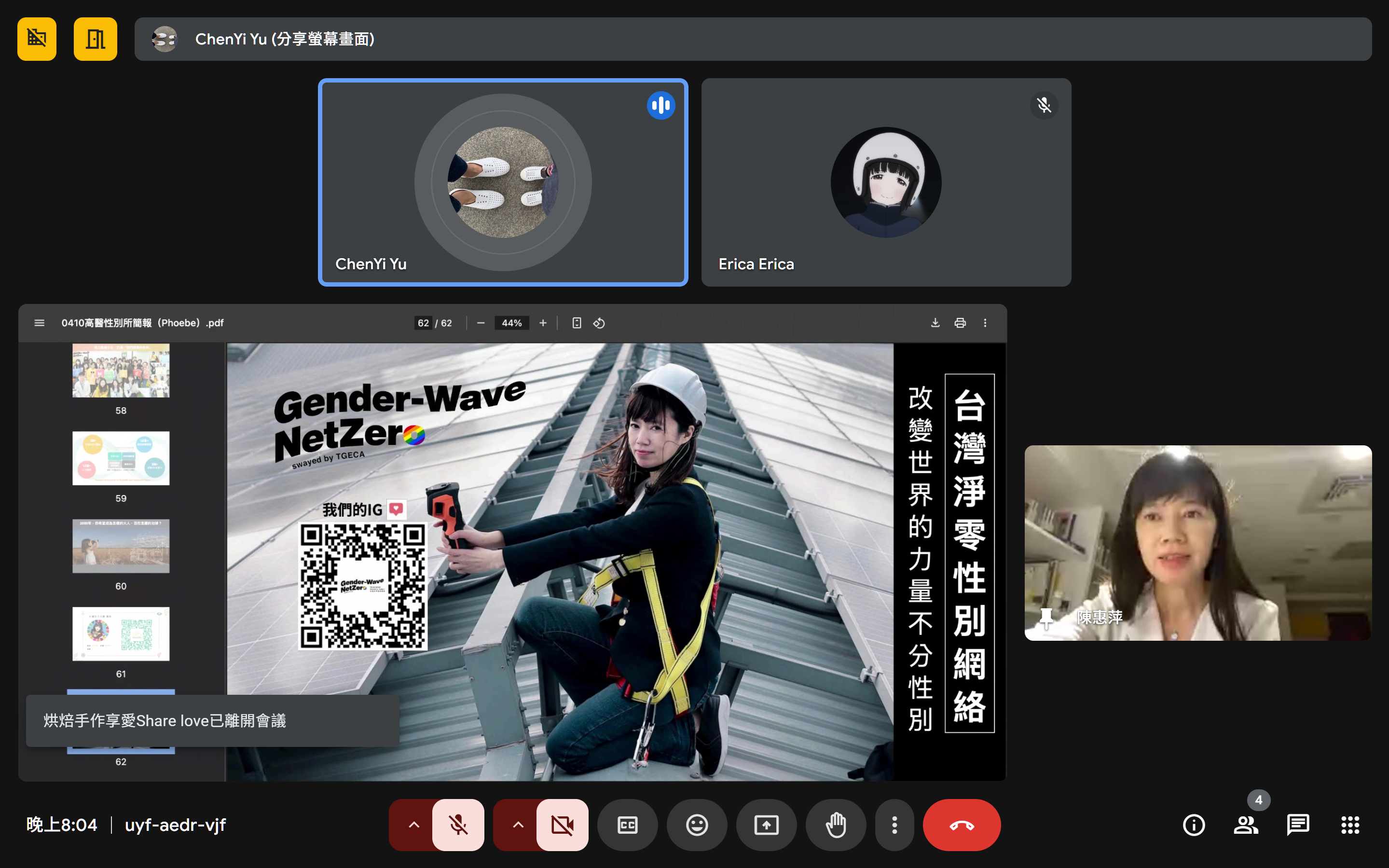This screenshot has height=868, width=1389.
Task: Open the emoji reactions button
Action: click(x=697, y=825)
